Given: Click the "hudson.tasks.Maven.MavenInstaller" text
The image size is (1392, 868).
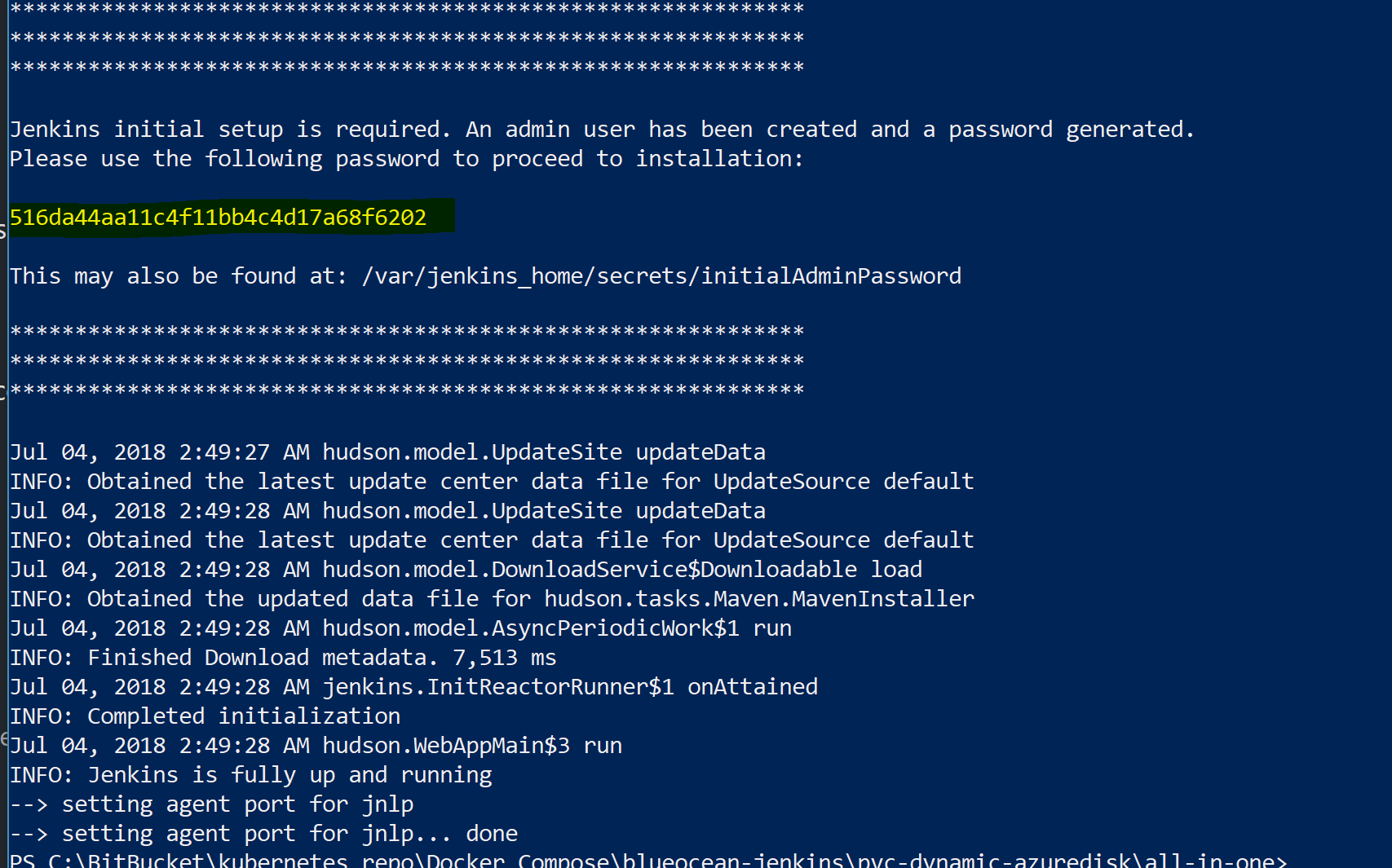Looking at the screenshot, I should (x=759, y=599).
